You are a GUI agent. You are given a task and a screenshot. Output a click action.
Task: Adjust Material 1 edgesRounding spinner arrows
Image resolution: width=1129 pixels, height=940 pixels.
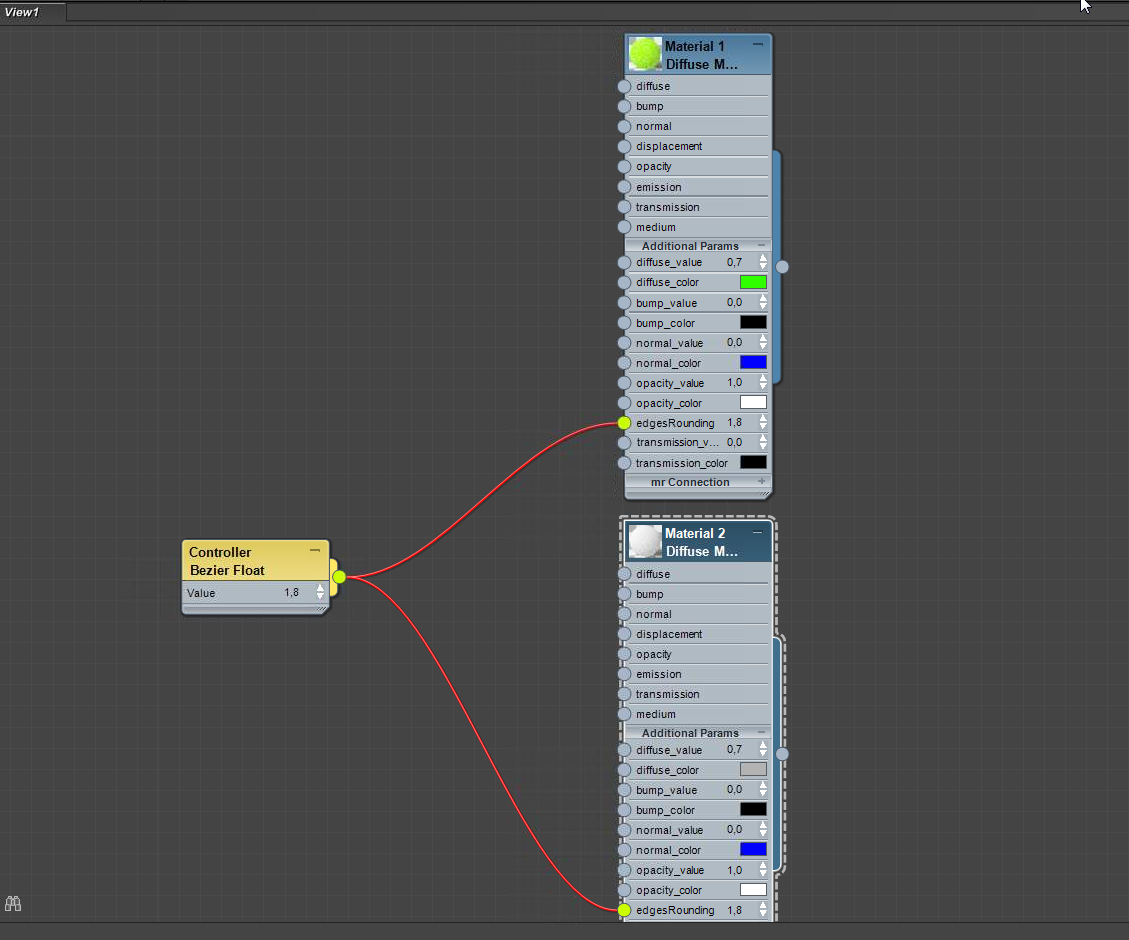coord(763,423)
